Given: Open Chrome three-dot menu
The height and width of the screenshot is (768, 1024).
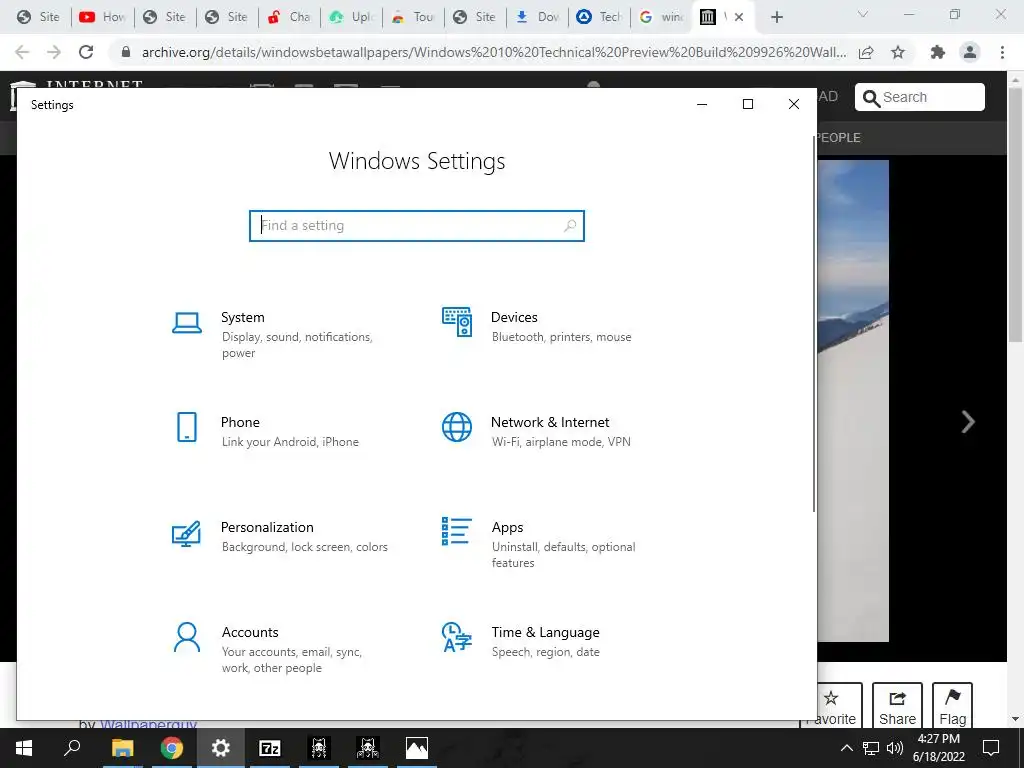Looking at the screenshot, I should click(x=1002, y=52).
